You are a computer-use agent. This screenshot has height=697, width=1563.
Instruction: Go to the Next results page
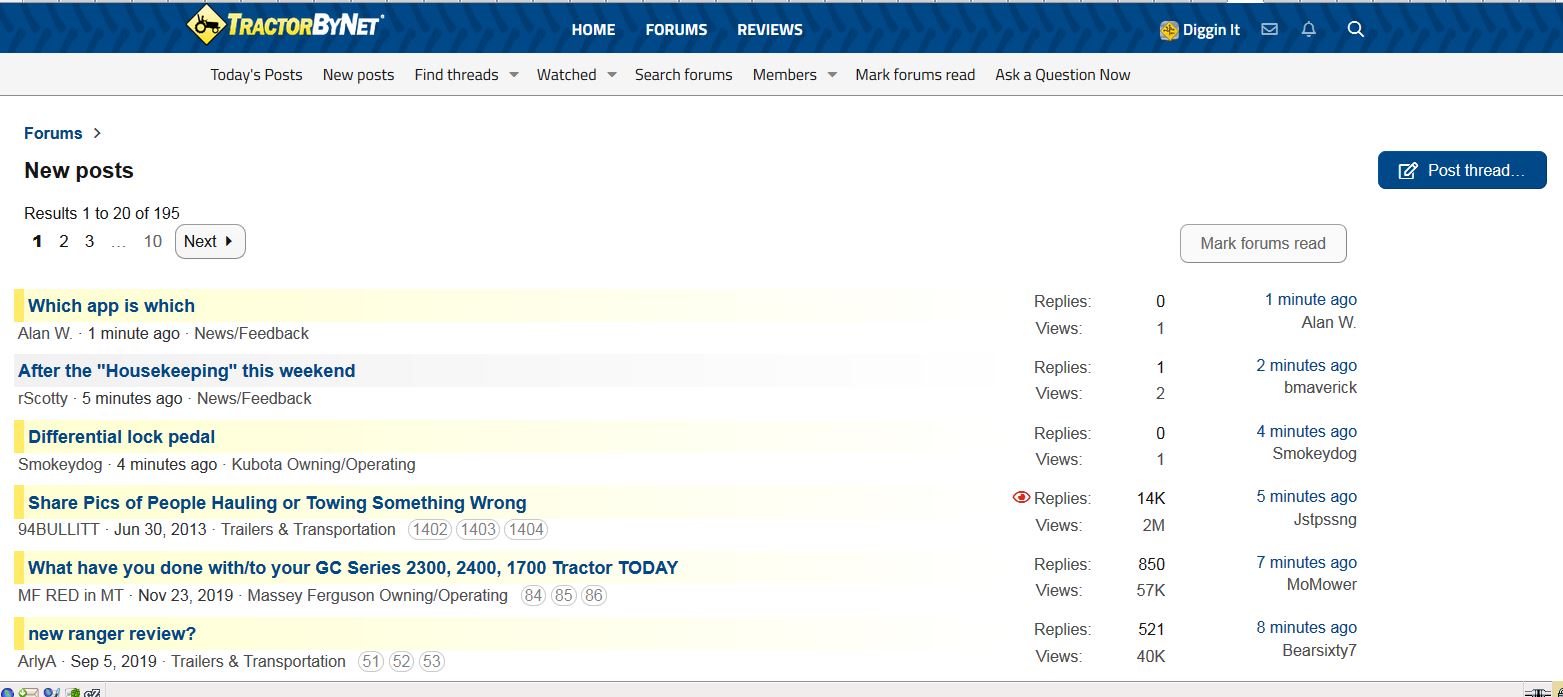click(209, 241)
